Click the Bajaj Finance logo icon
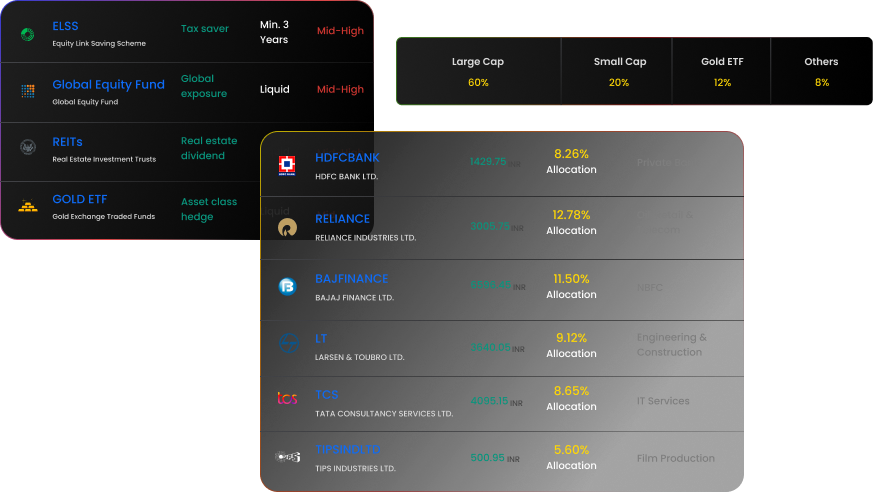 pos(287,286)
